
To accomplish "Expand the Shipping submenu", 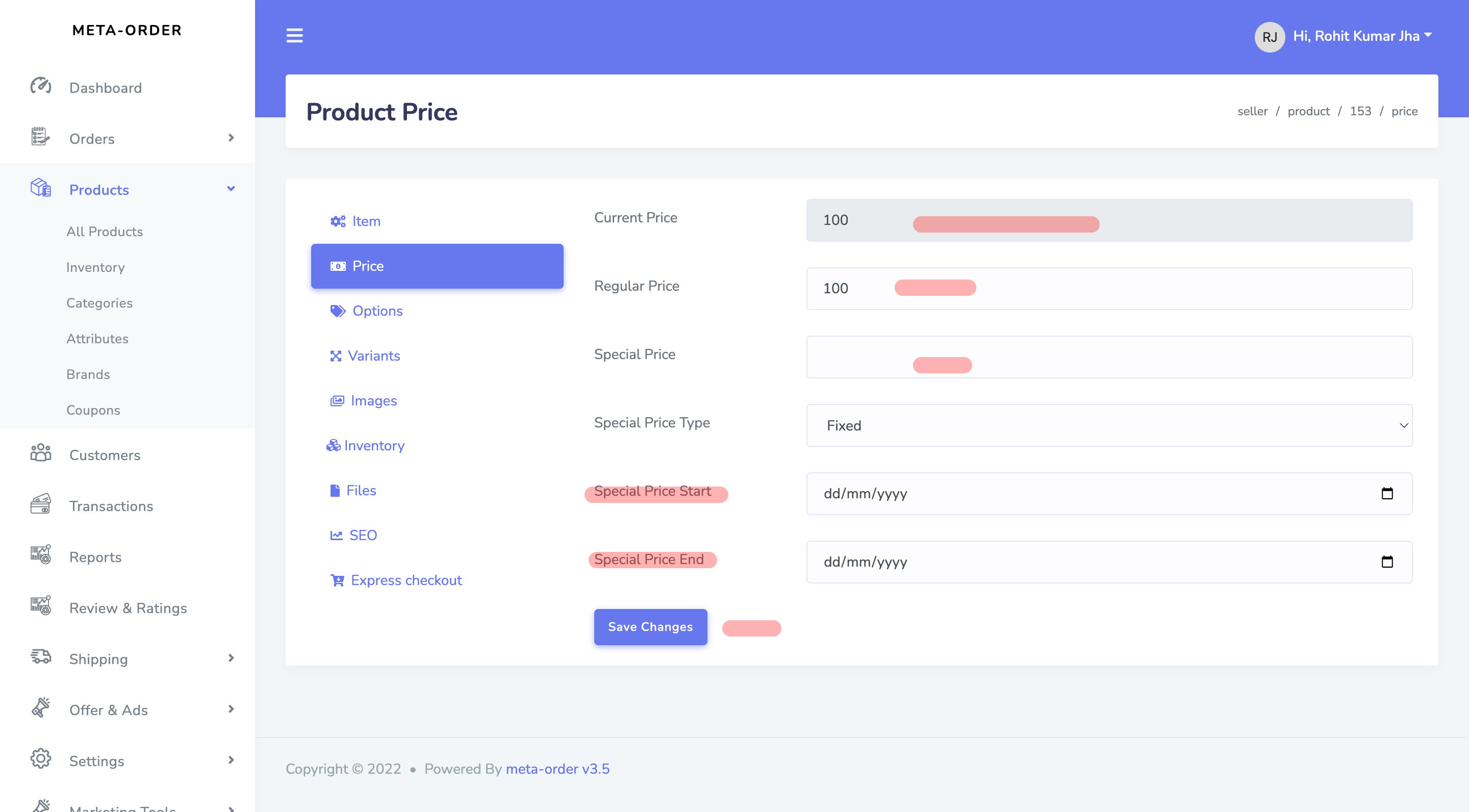I will click(x=231, y=658).
